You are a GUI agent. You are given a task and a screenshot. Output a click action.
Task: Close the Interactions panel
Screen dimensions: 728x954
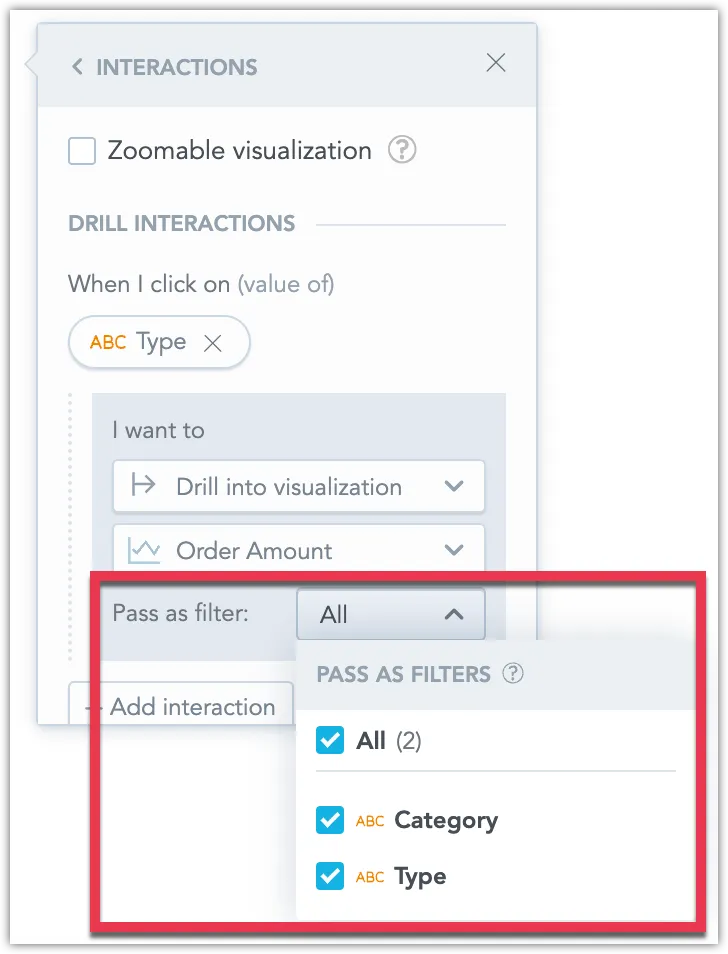tap(496, 62)
